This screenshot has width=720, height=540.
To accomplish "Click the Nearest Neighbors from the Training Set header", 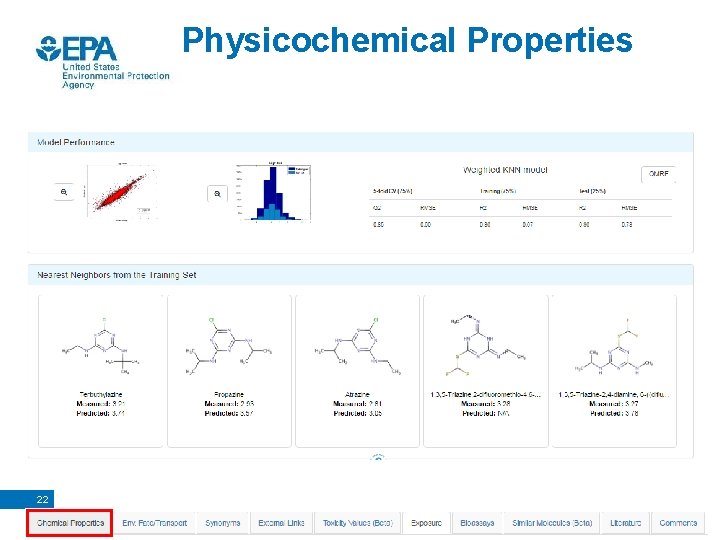I will pos(360,275).
